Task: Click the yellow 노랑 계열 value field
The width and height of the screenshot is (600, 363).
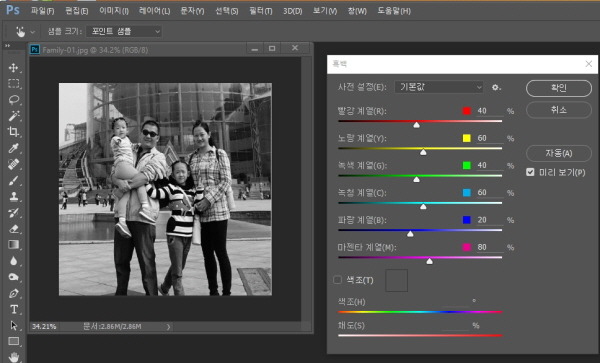Action: coord(489,138)
